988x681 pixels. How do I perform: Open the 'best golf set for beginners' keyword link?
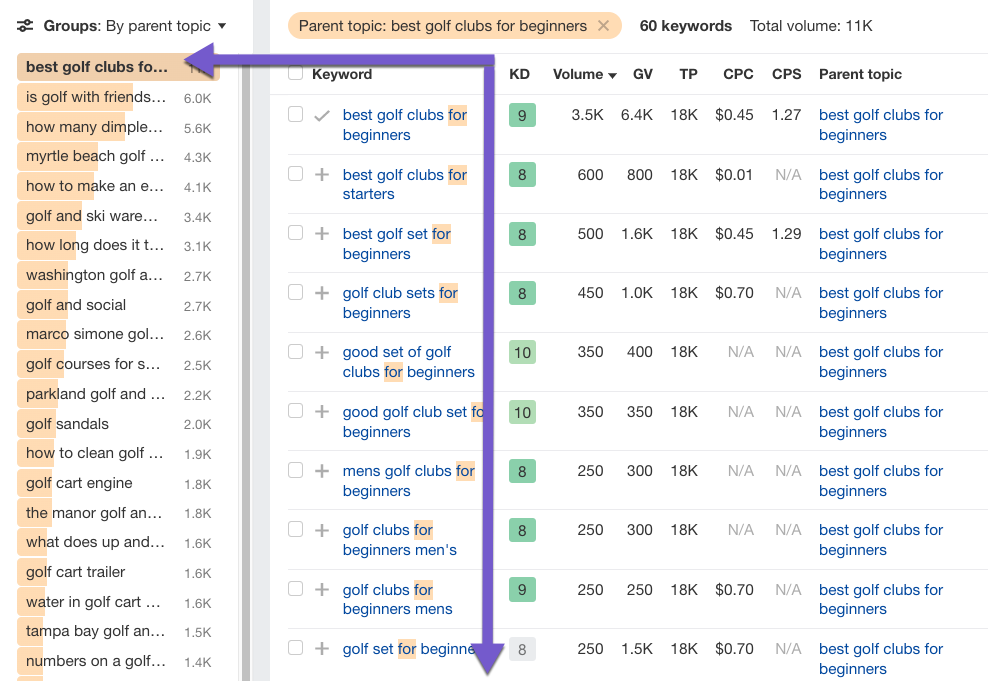pyautogui.click(x=396, y=244)
